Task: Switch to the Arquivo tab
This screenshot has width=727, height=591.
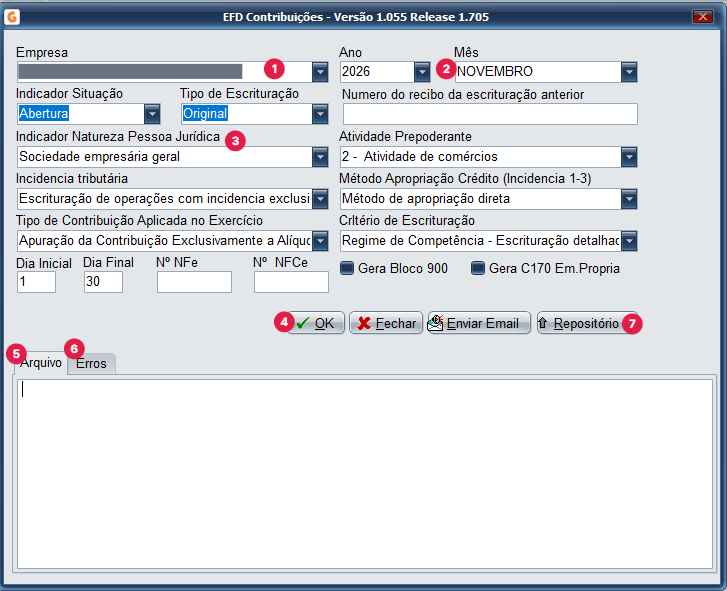Action: (40, 362)
